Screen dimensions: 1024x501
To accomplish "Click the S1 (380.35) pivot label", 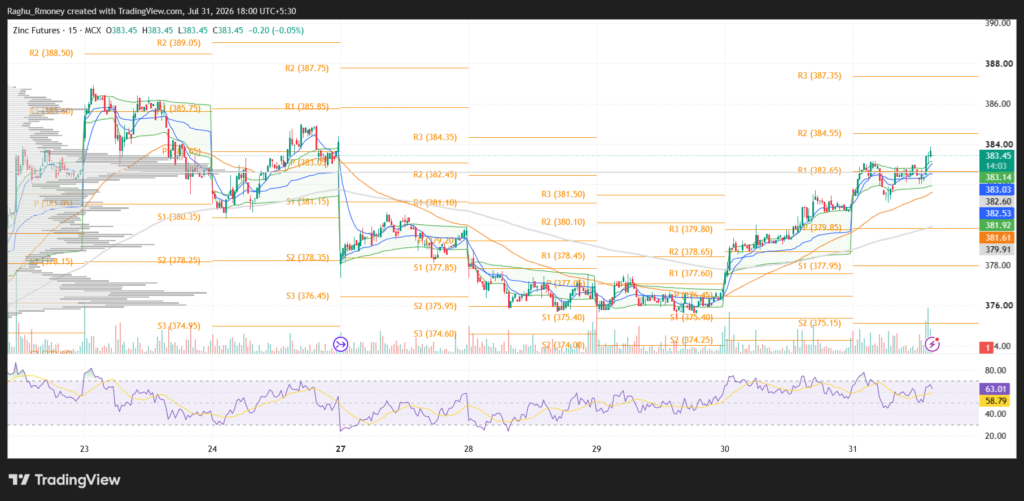I will 179,217.
